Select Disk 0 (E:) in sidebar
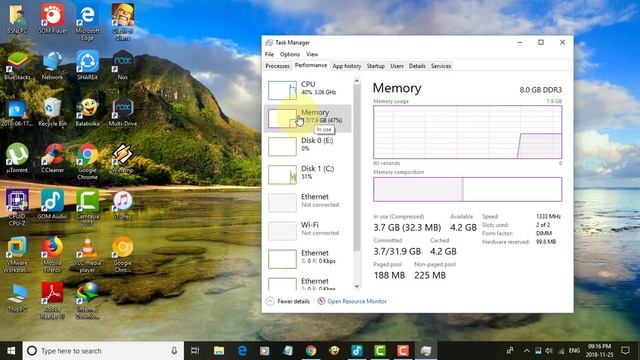The width and height of the screenshot is (640, 360). [307, 146]
